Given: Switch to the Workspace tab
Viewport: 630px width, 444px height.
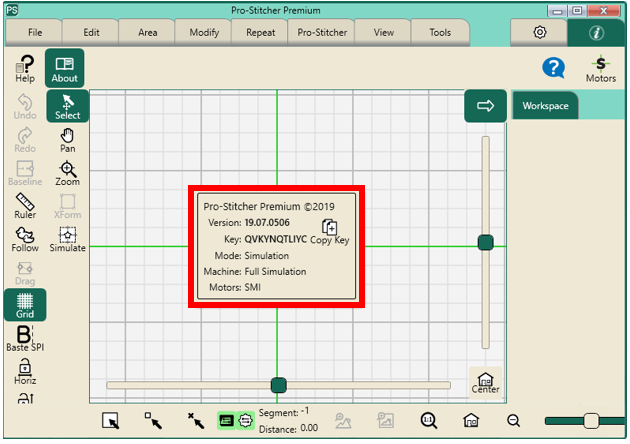Looking at the screenshot, I should [x=545, y=106].
